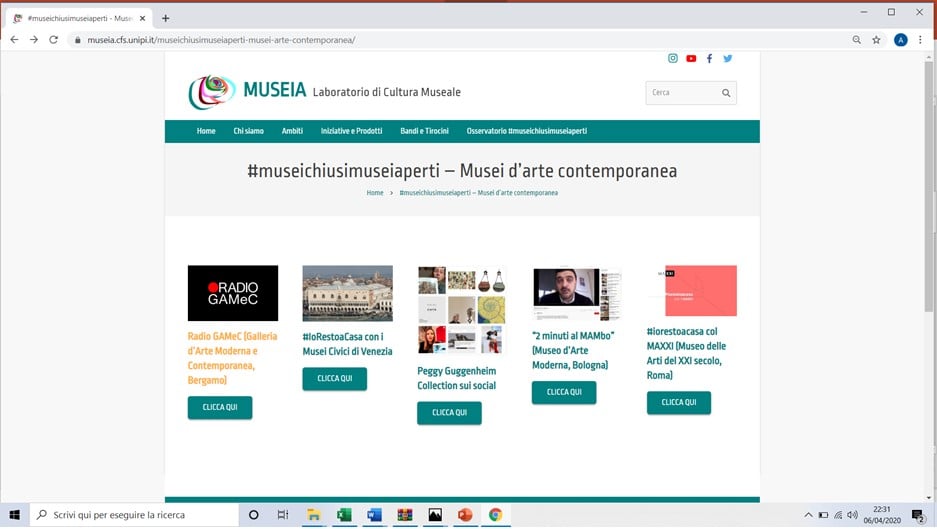The height and width of the screenshot is (529, 937).
Task: Click the MUSEIA swirl logo
Action: (x=212, y=91)
